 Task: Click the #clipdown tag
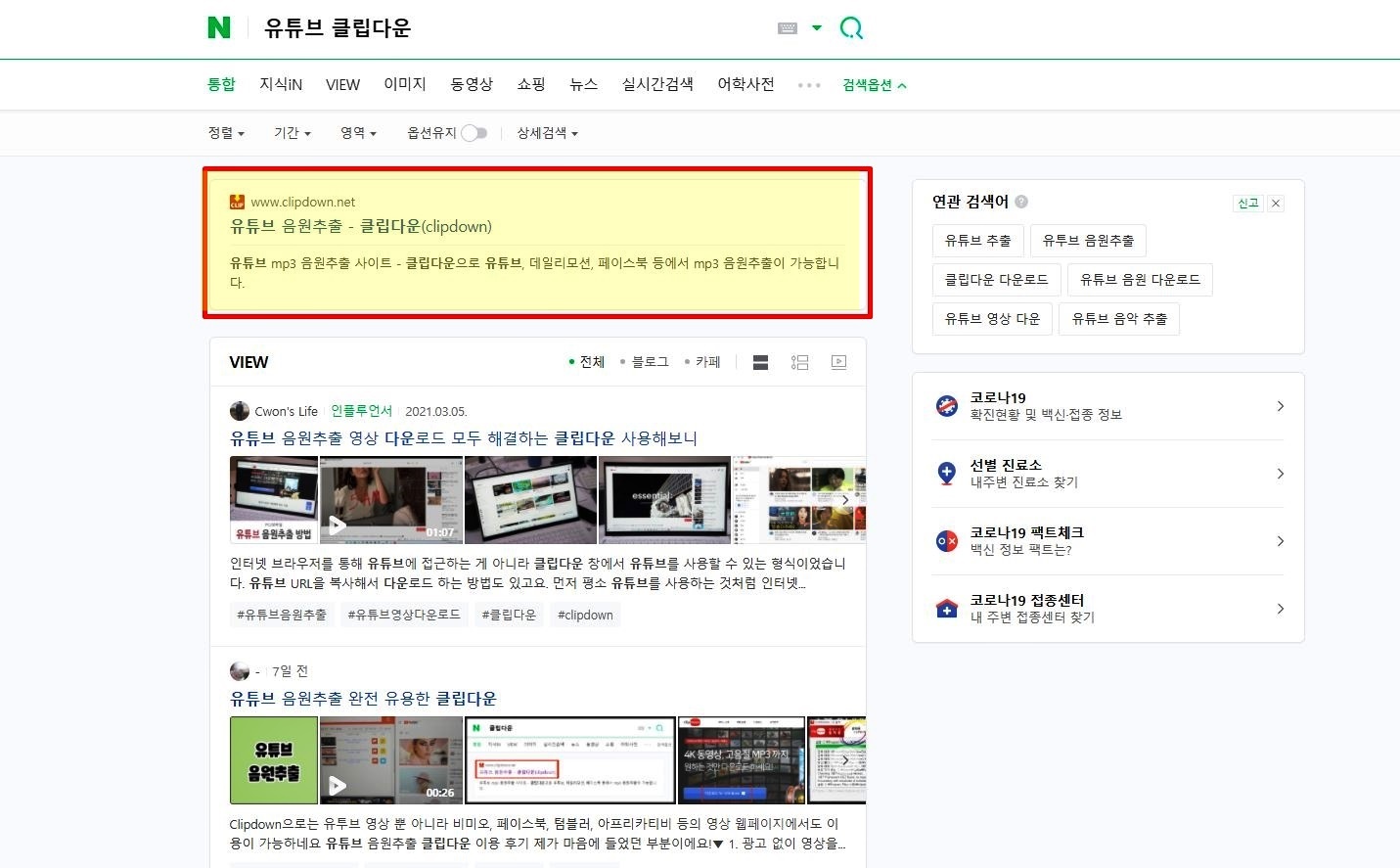[585, 615]
